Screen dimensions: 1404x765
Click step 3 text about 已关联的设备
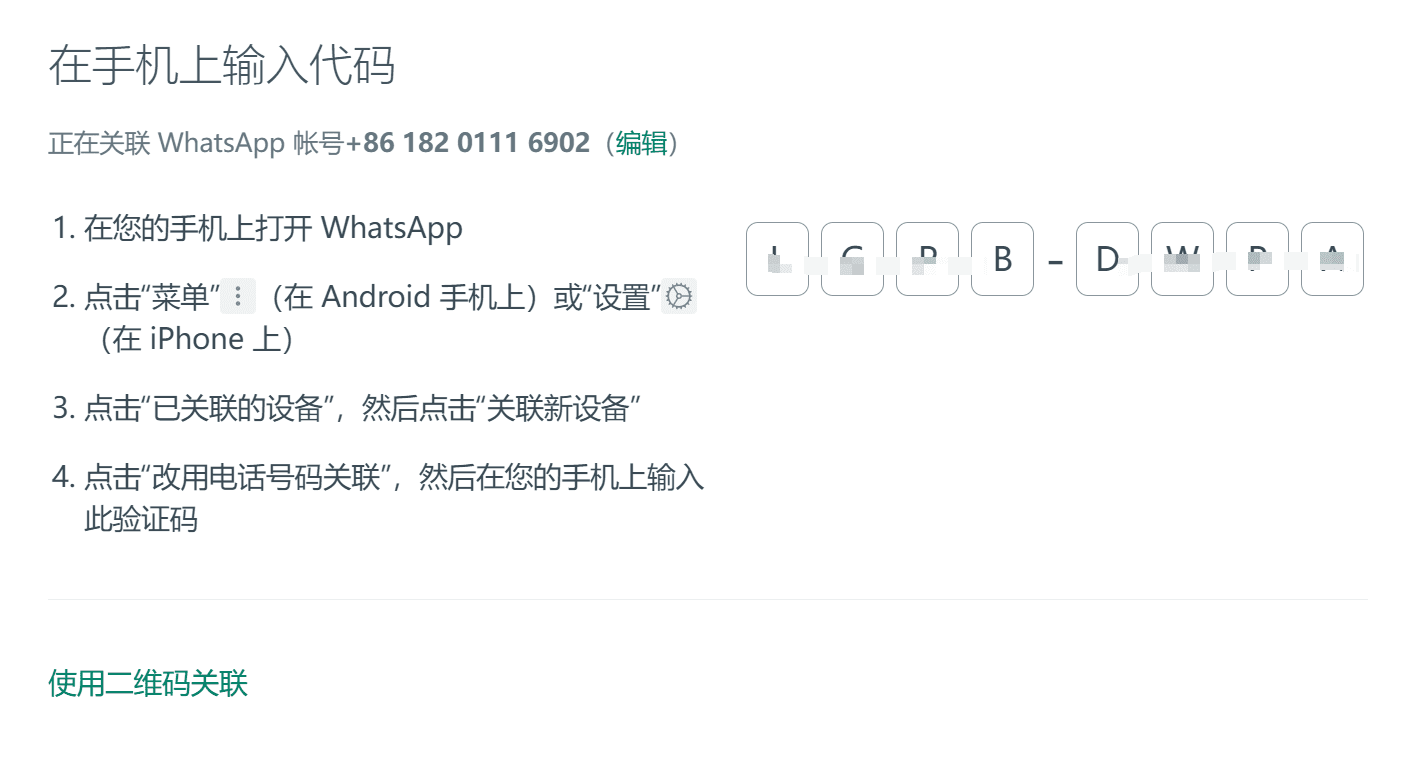(346, 409)
